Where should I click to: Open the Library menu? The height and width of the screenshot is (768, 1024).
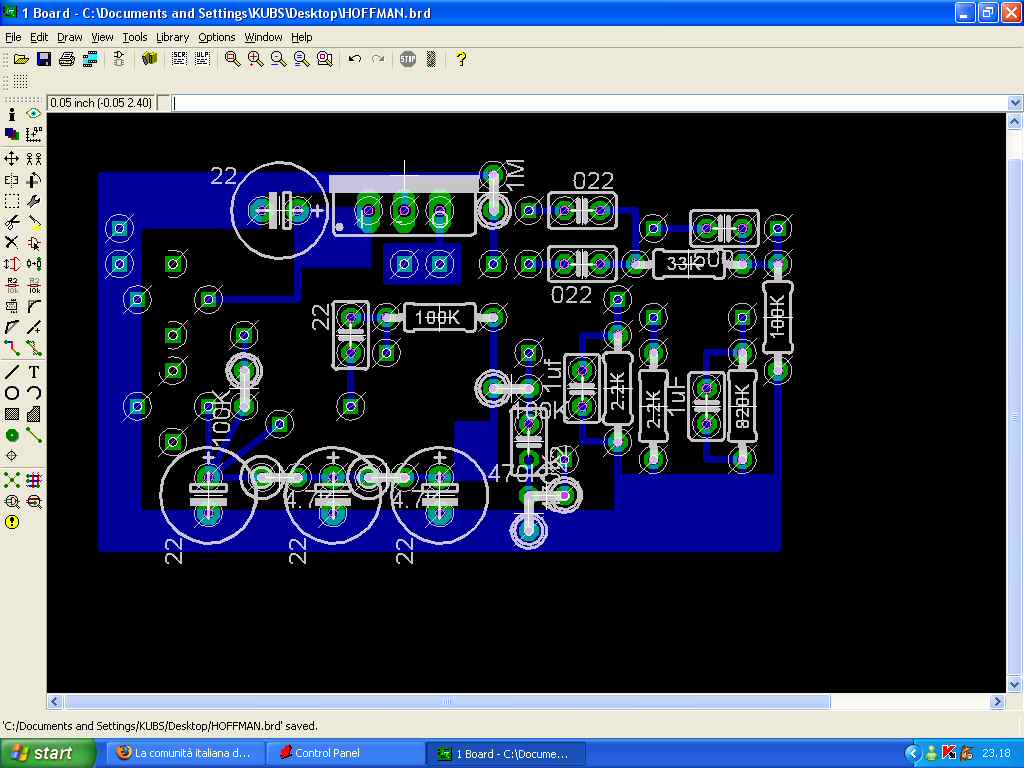click(172, 37)
